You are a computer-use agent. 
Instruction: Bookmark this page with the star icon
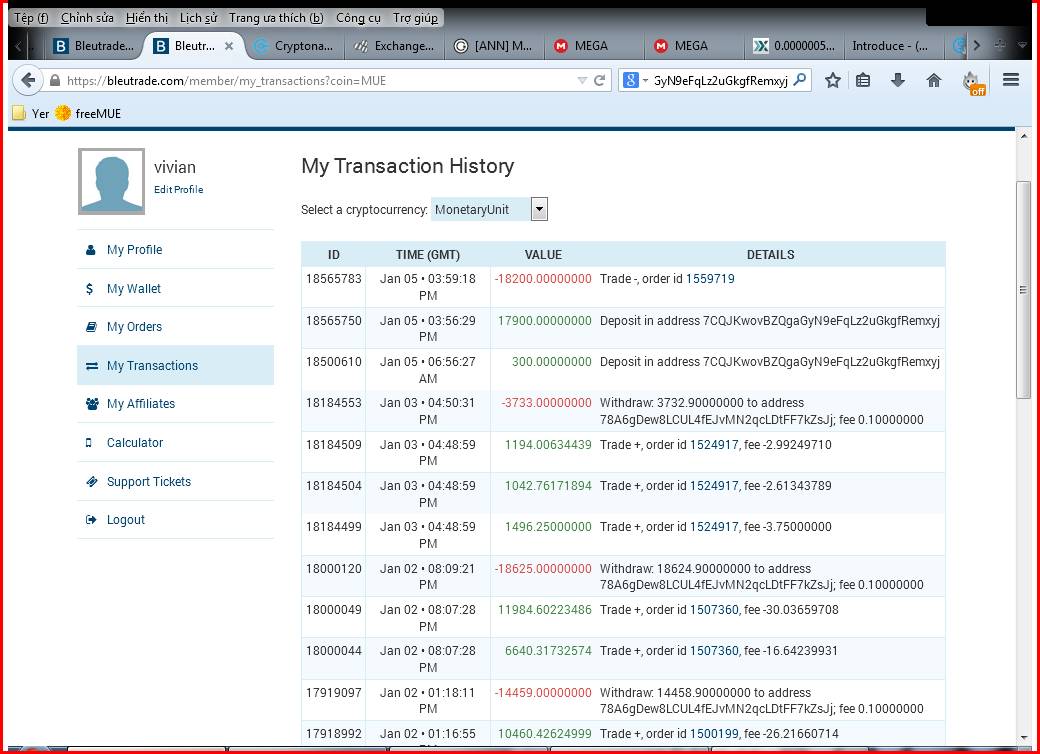832,81
